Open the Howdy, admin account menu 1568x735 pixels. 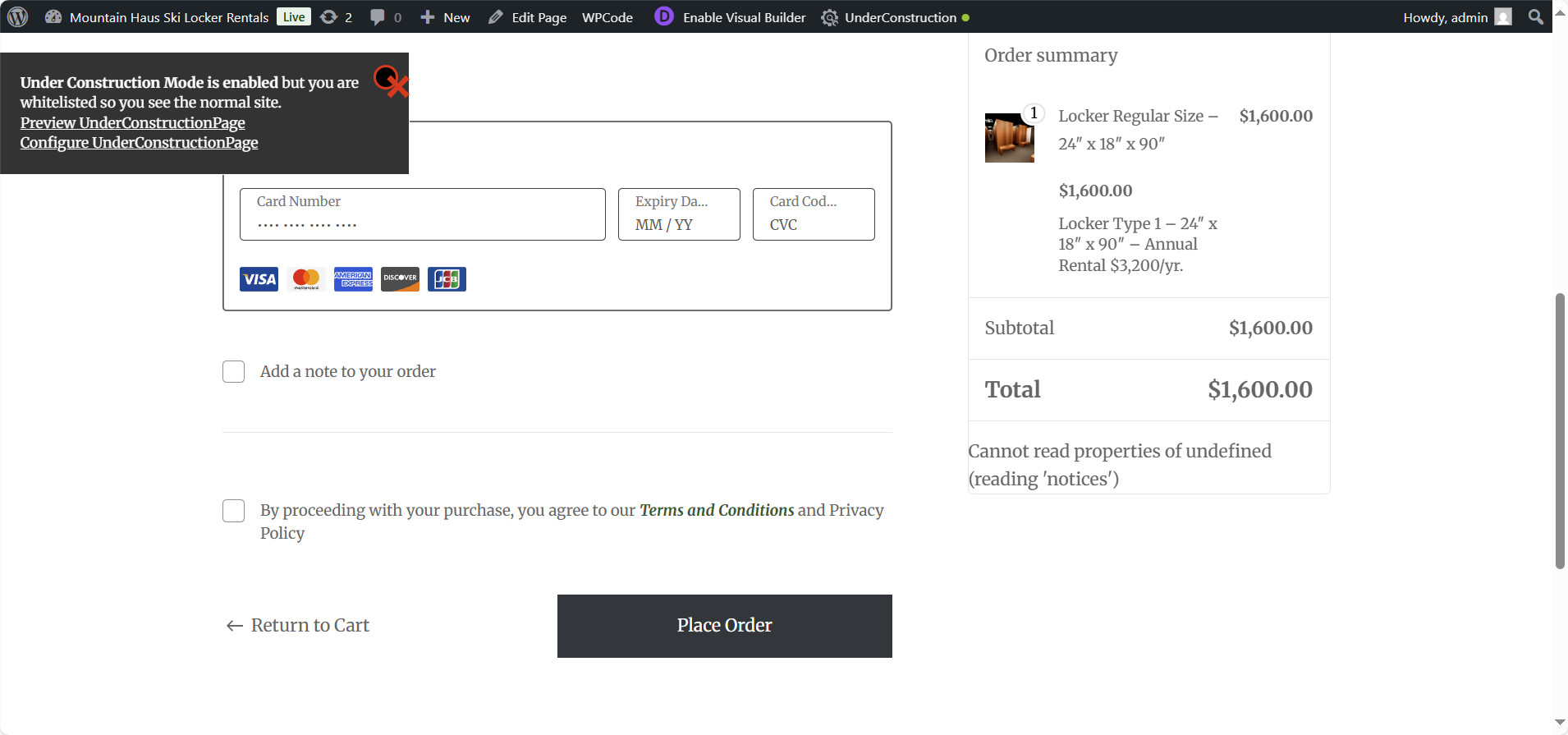(x=1457, y=17)
